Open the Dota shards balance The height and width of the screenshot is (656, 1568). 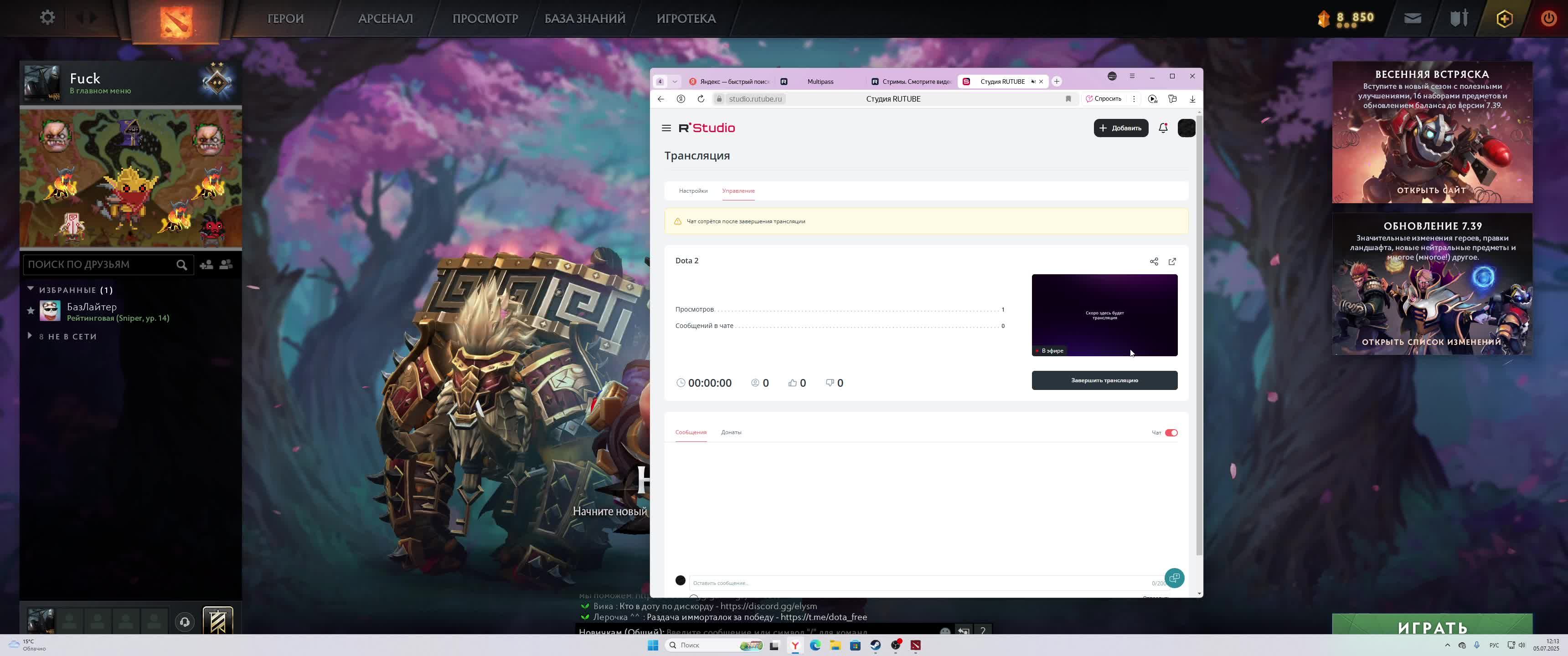tap(1346, 18)
